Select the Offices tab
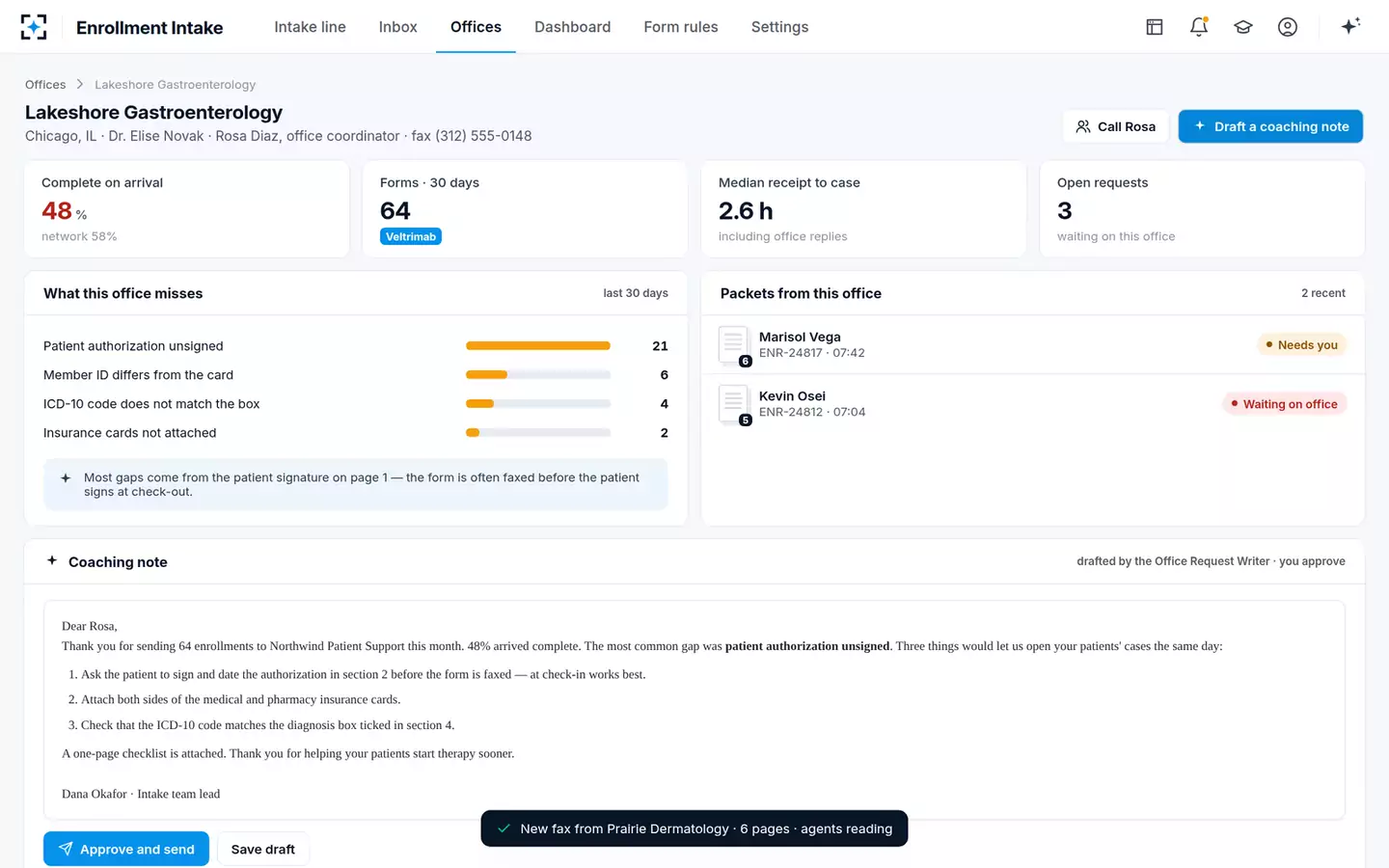Screen dimensions: 1389x868 tap(476, 27)
